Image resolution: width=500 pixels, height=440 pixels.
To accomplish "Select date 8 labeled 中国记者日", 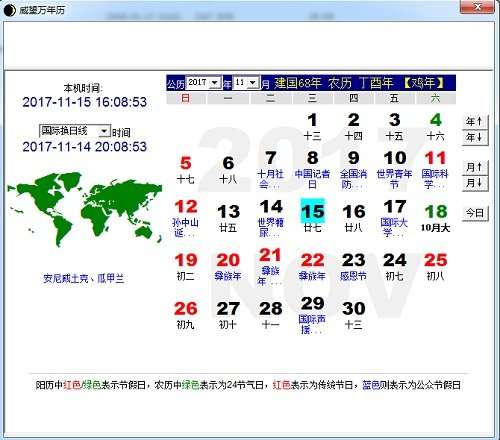I will (x=312, y=169).
